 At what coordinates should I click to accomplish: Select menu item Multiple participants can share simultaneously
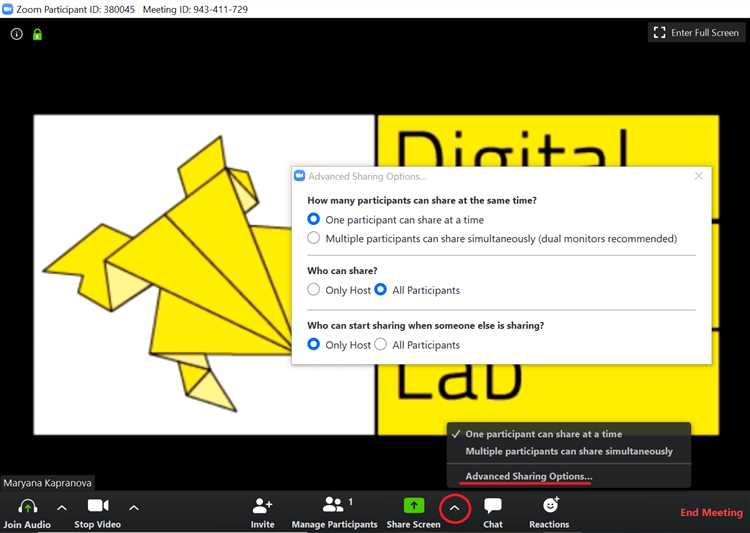pos(569,451)
